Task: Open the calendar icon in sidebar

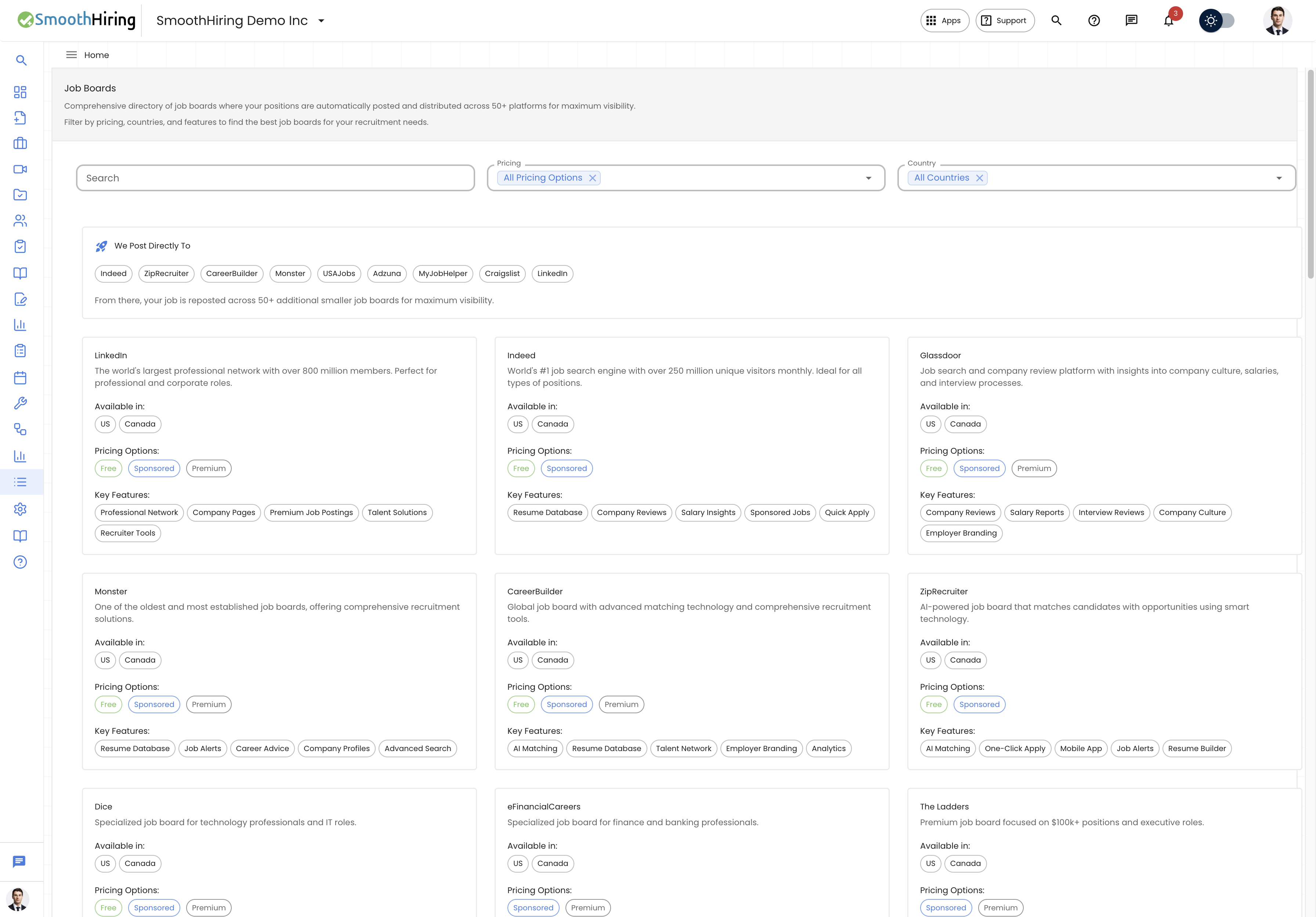Action: click(20, 378)
